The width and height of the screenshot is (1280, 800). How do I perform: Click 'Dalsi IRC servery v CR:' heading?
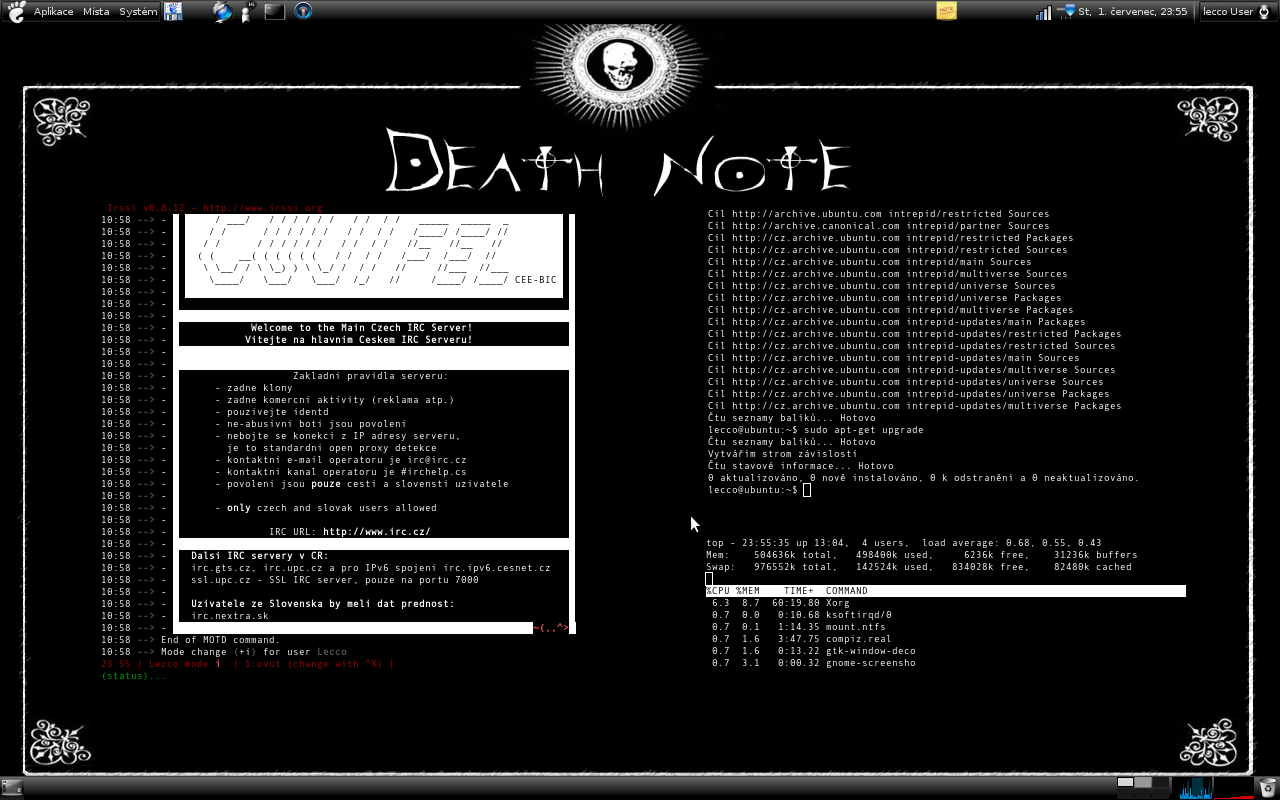260,556
